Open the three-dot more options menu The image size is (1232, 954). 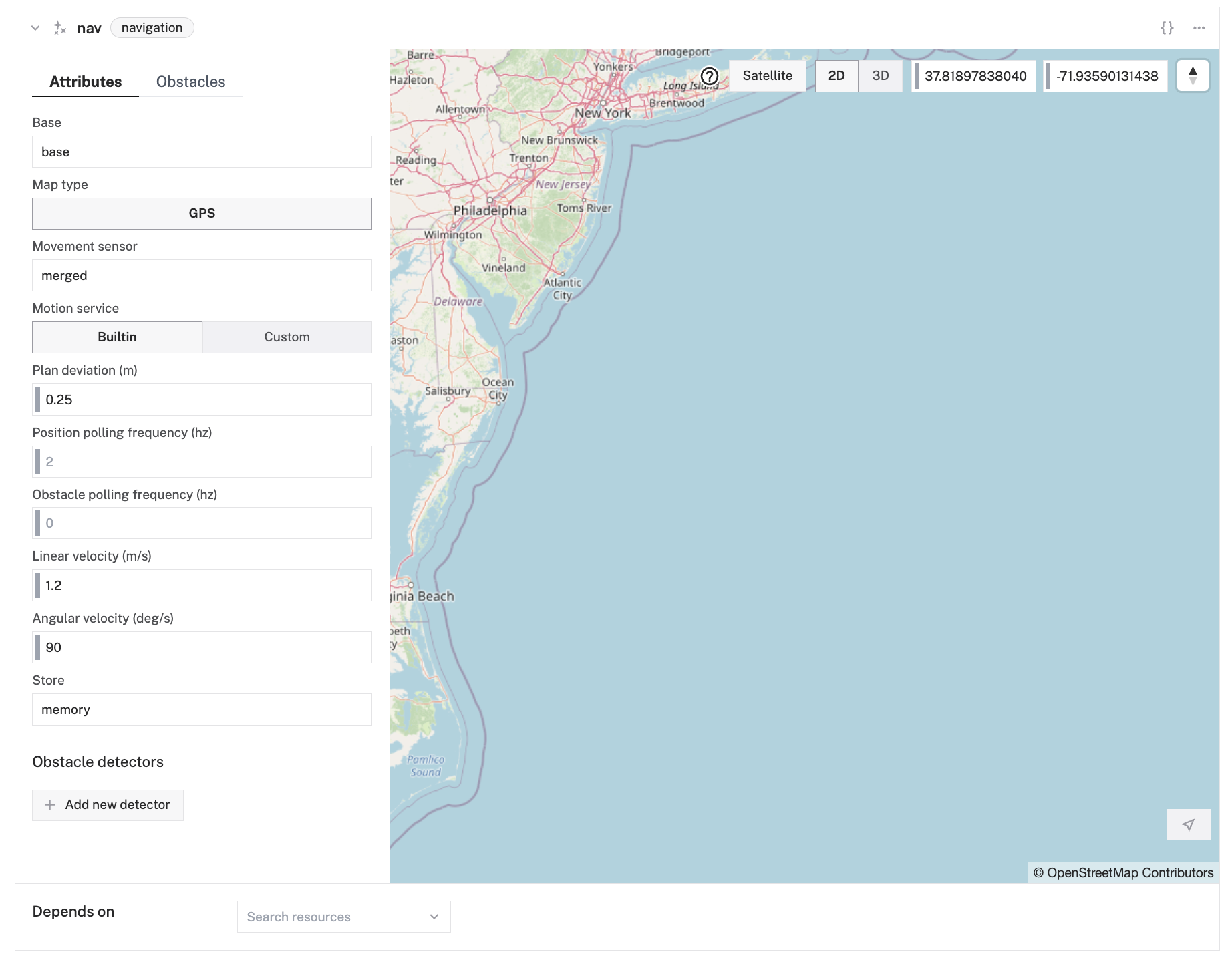[x=1199, y=28]
